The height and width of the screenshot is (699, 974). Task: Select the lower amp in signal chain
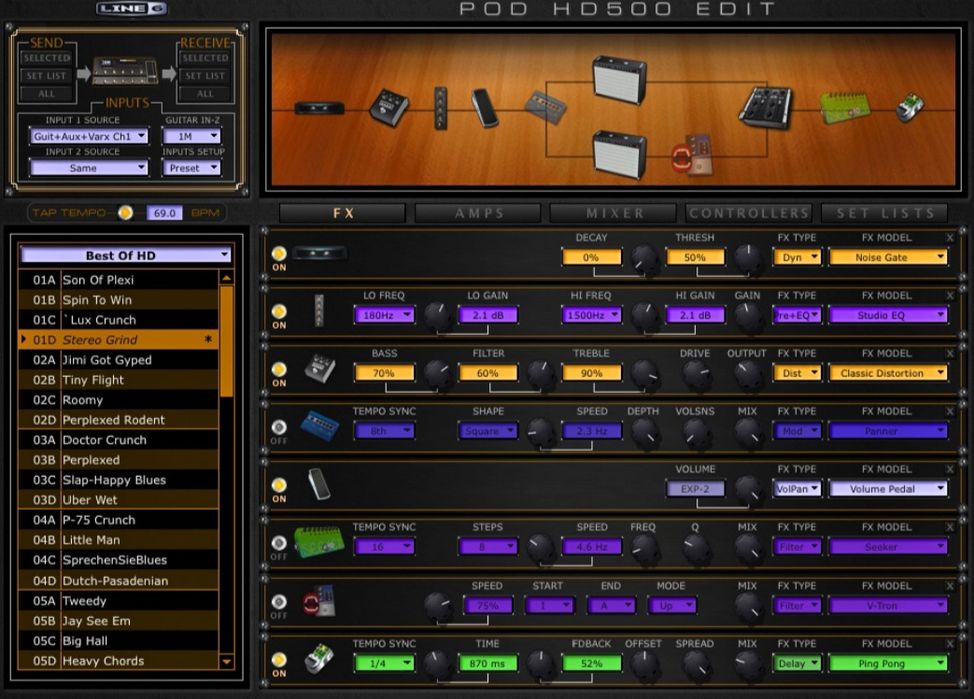tap(619, 154)
